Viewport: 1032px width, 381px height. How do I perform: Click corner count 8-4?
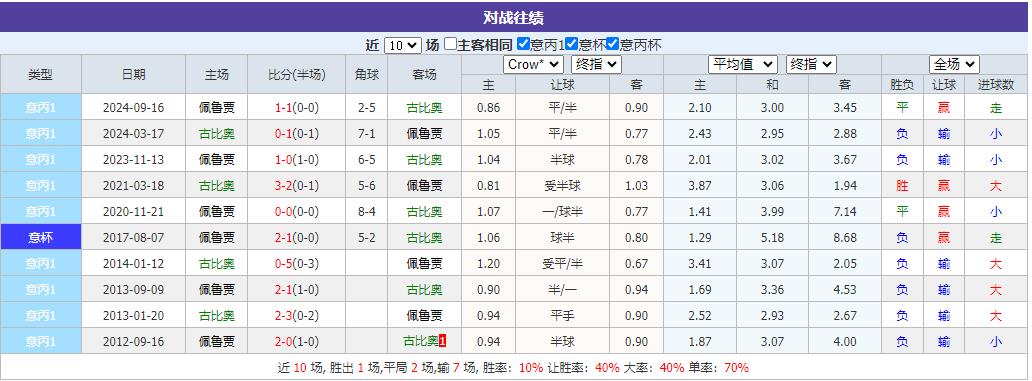click(x=367, y=212)
